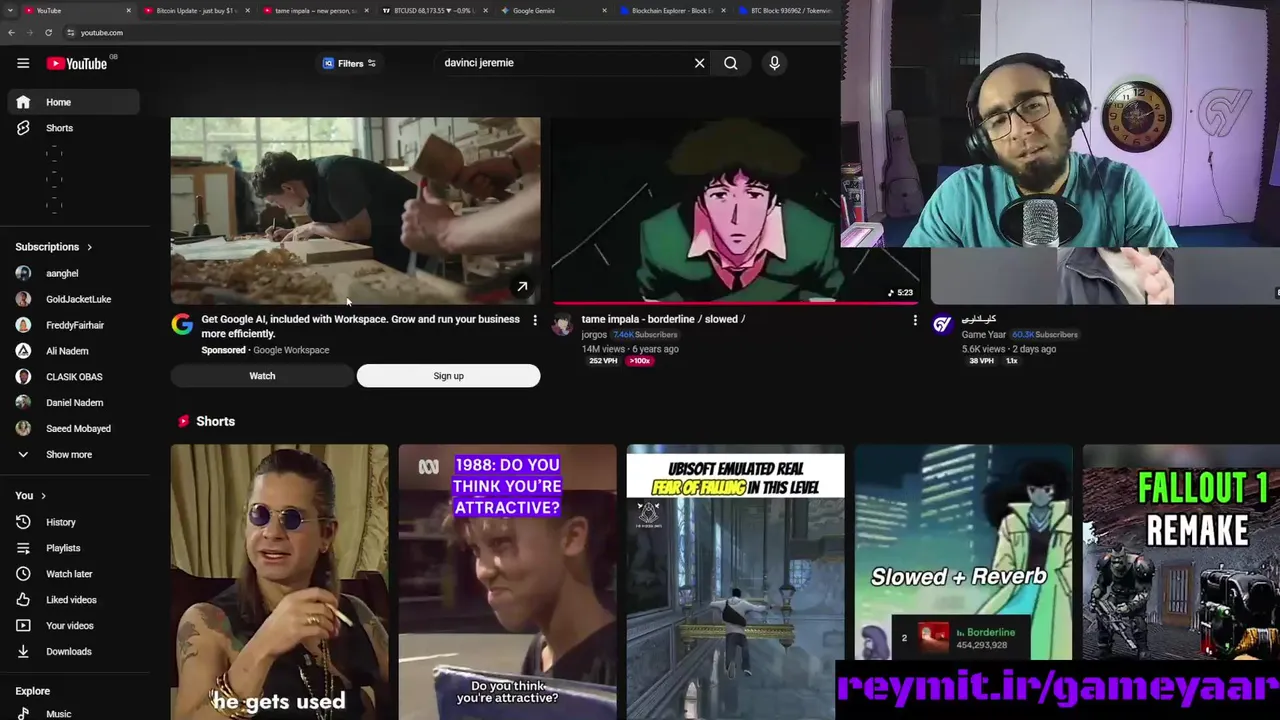The image size is (1280, 720).
Task: Open Watch later clock icon
Action: coord(23,574)
